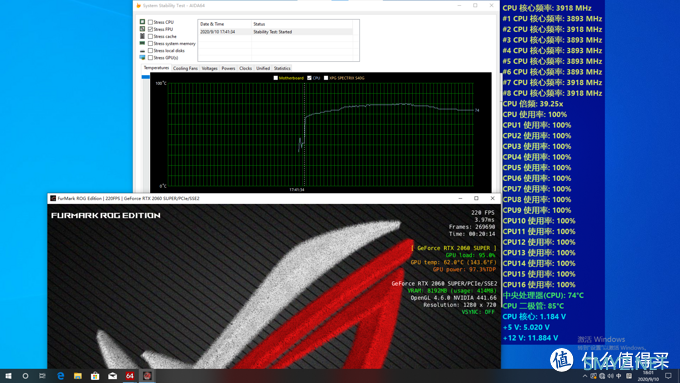Viewport: 680px width, 383px height.
Task: Enable the Stress CPU checkbox
Action: [x=150, y=22]
